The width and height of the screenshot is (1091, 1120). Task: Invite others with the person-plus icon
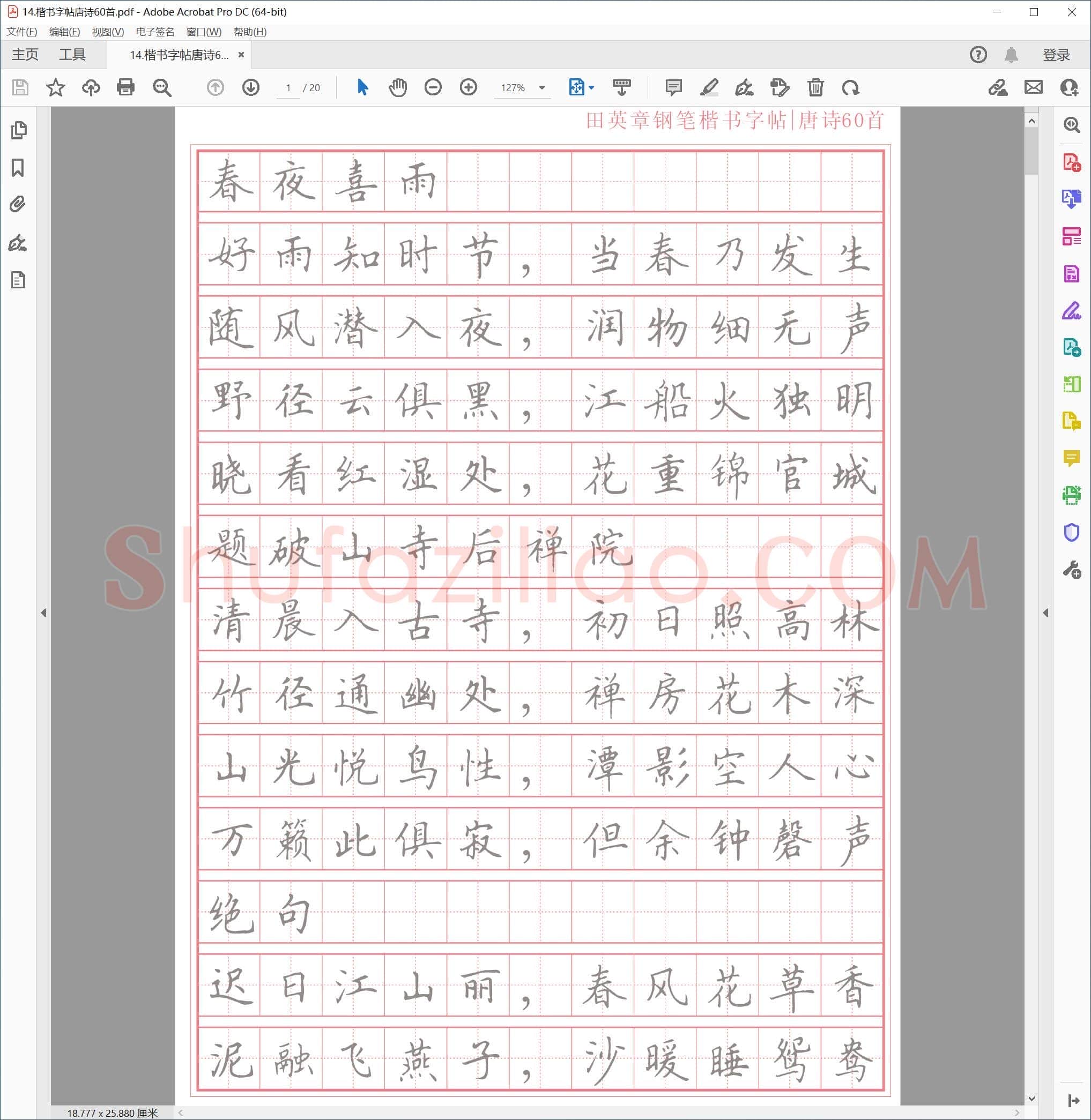[x=1069, y=88]
